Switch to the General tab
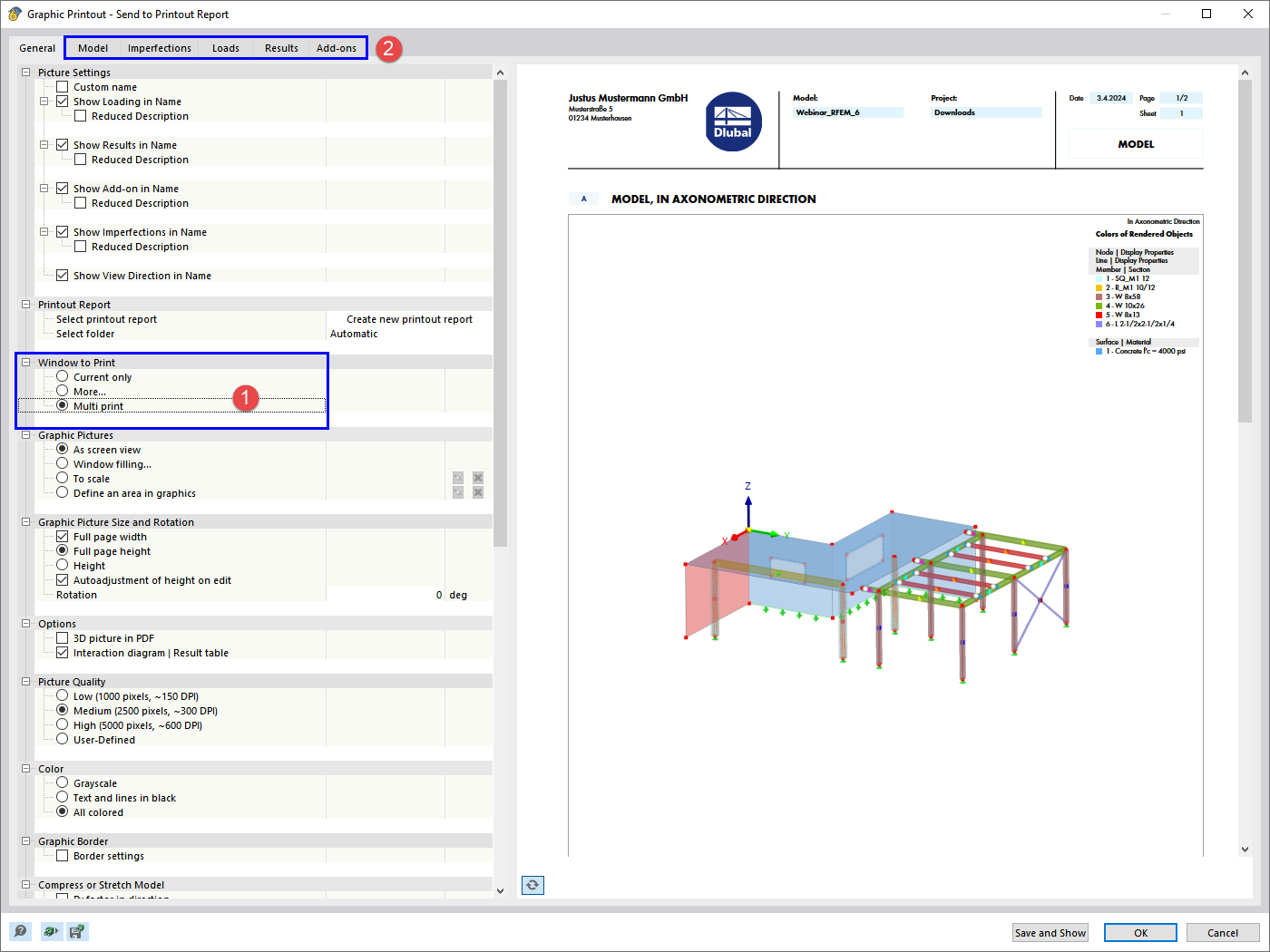This screenshot has width=1270, height=952. pyautogui.click(x=37, y=48)
